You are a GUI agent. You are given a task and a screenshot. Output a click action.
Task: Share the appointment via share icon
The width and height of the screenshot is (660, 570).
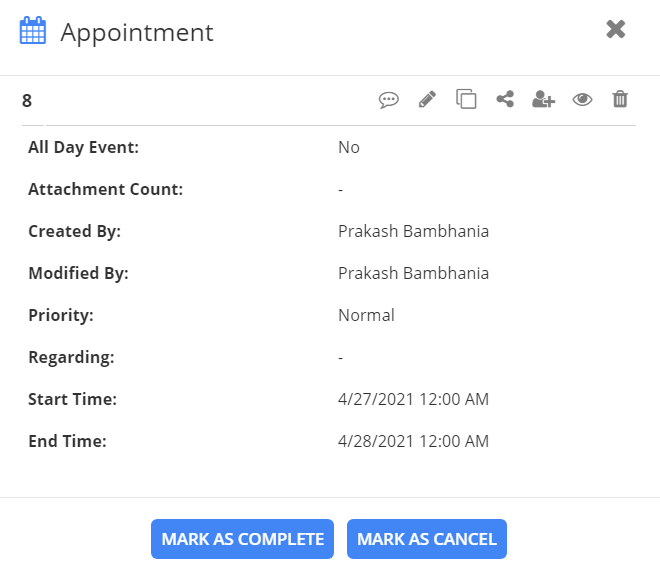[x=505, y=99]
